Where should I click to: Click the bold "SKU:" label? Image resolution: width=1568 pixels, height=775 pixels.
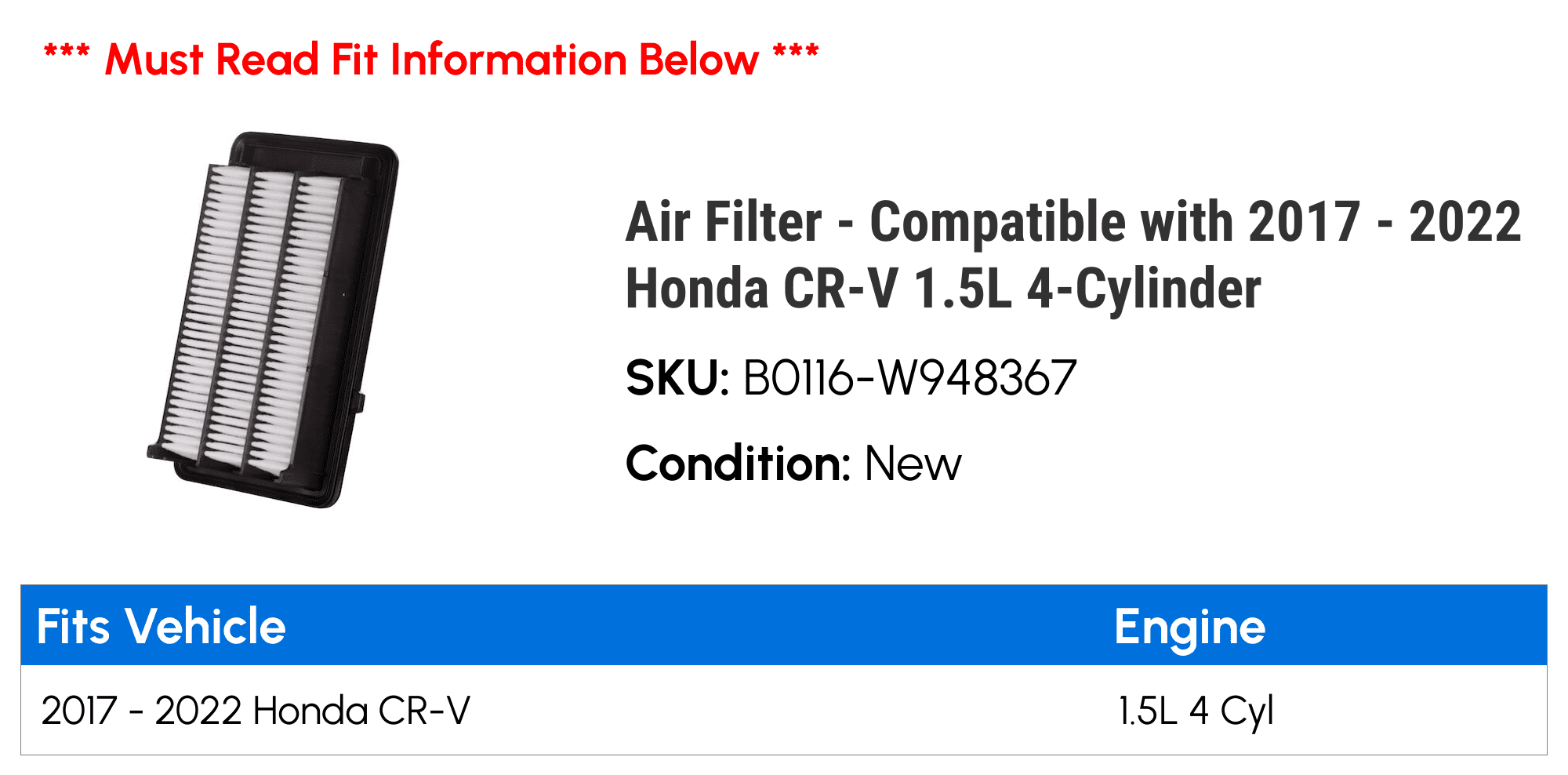pyautogui.click(x=677, y=378)
